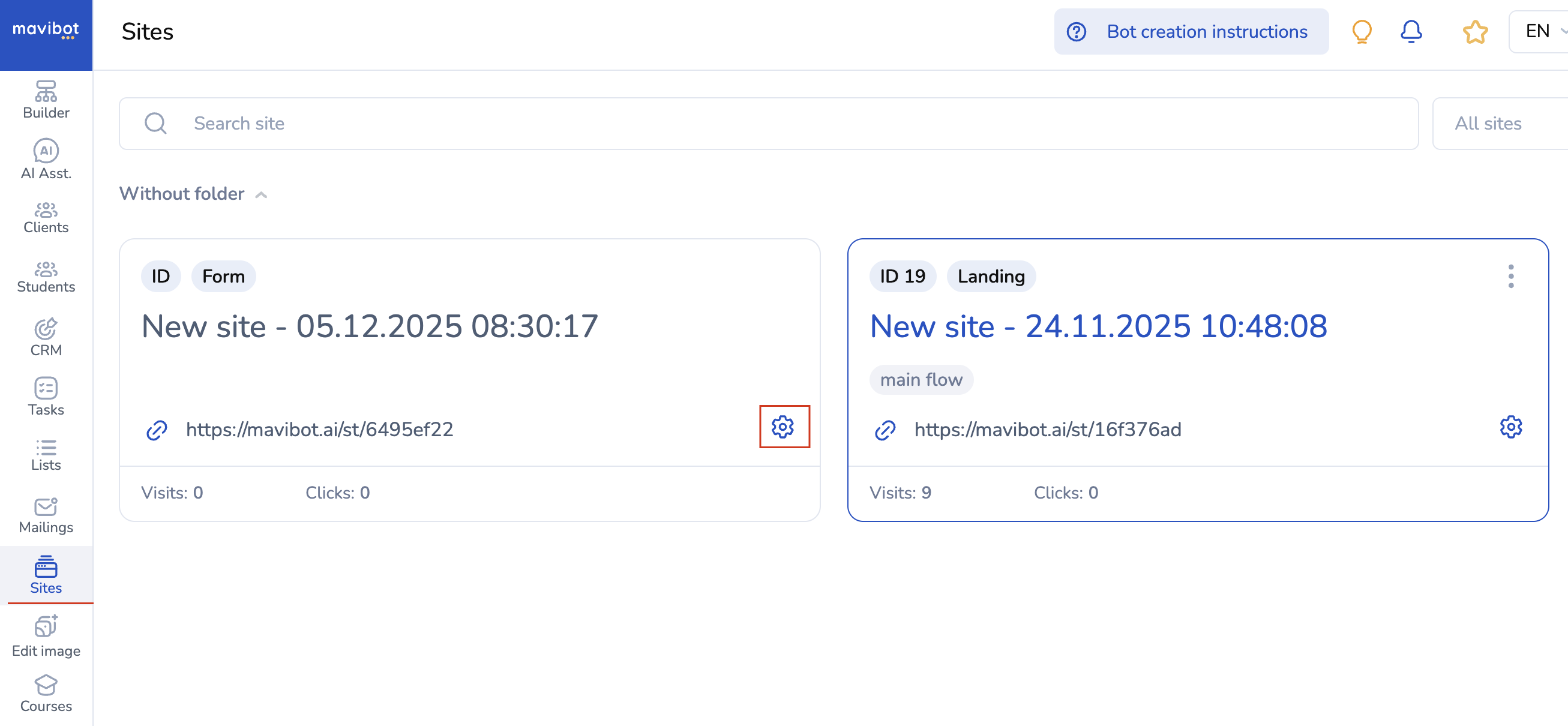1568x726 pixels.
Task: Click the yellow star icon
Action: coord(1474,32)
